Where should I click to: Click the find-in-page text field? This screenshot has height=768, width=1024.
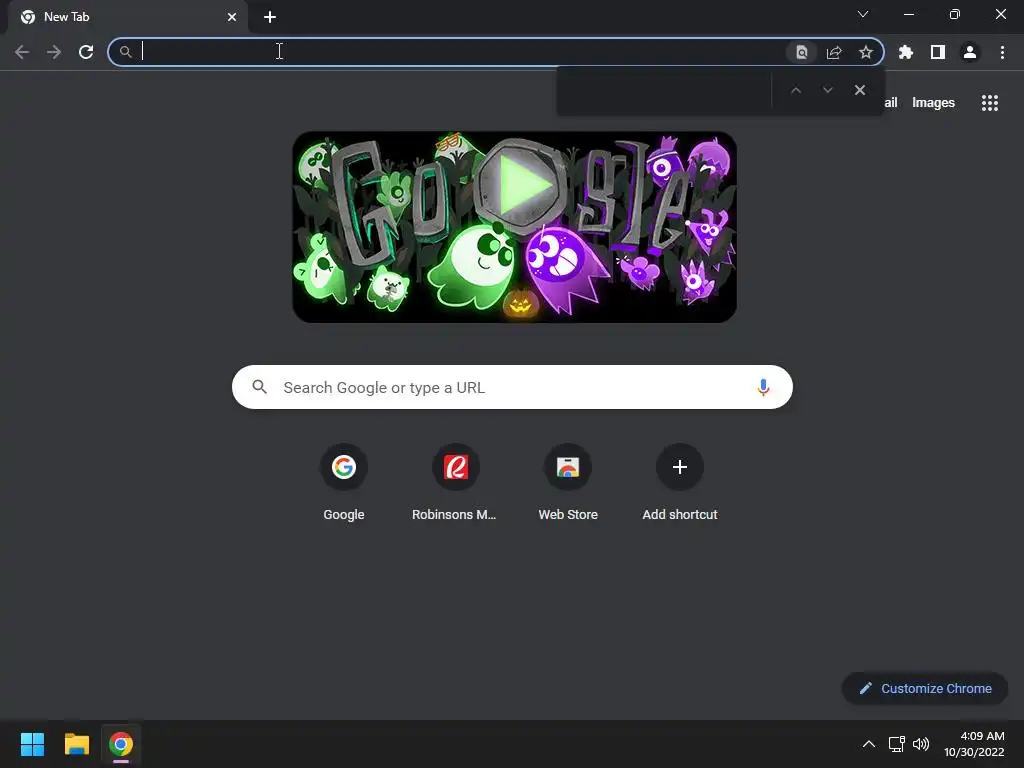(x=665, y=90)
